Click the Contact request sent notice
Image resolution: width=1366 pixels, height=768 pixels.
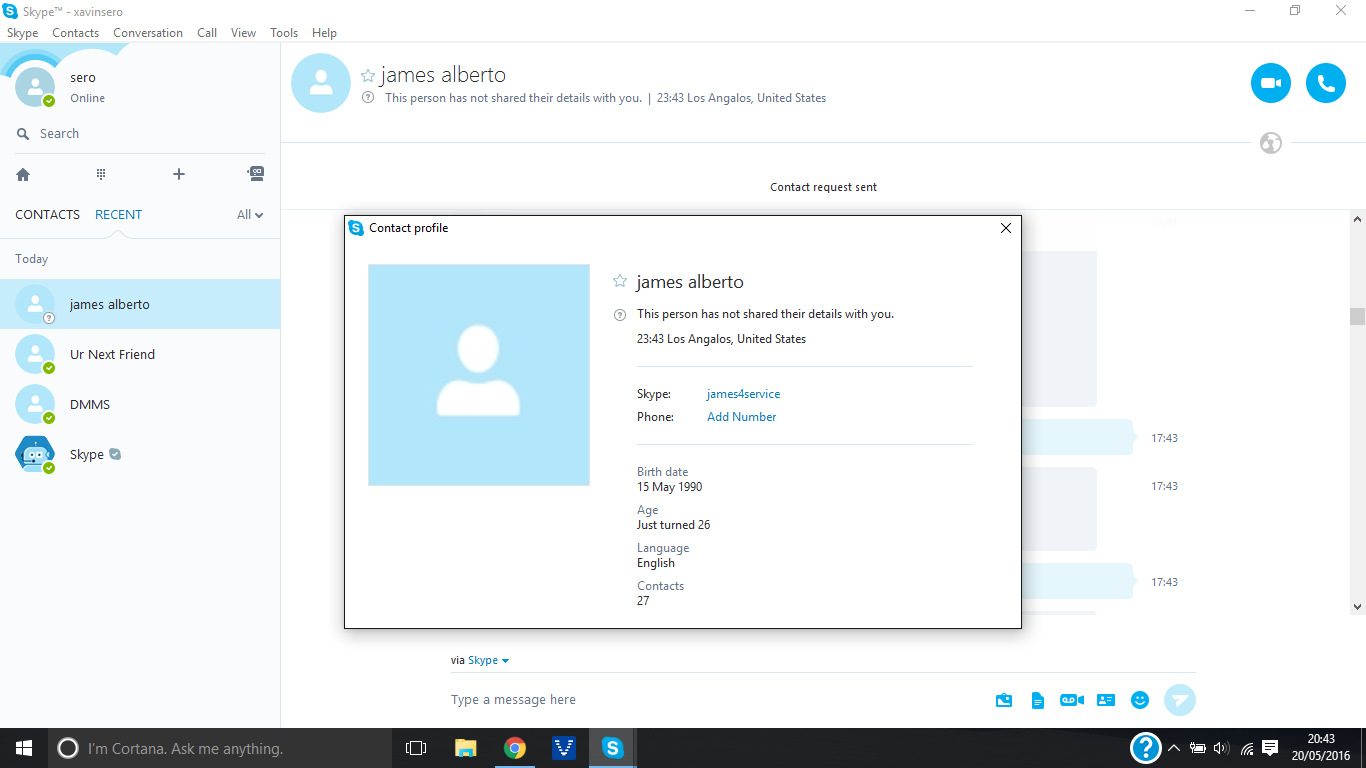pyautogui.click(x=823, y=187)
